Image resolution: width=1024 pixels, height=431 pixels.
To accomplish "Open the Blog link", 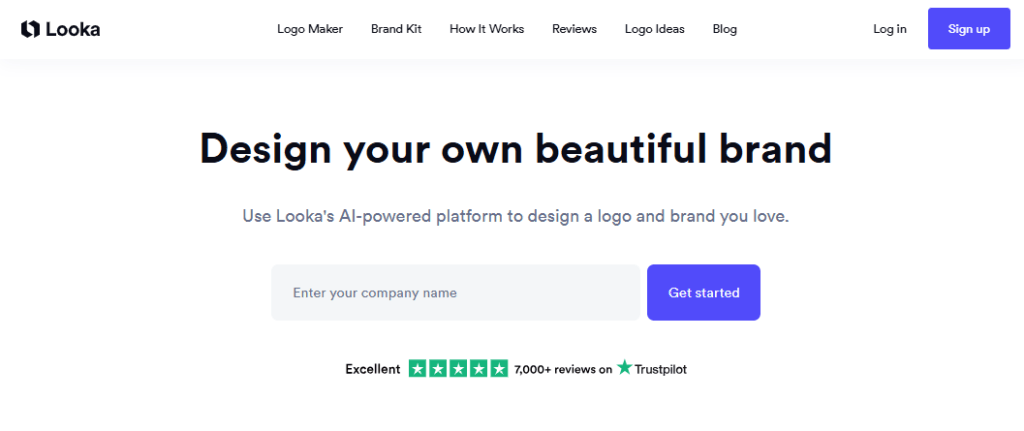I will 725,29.
